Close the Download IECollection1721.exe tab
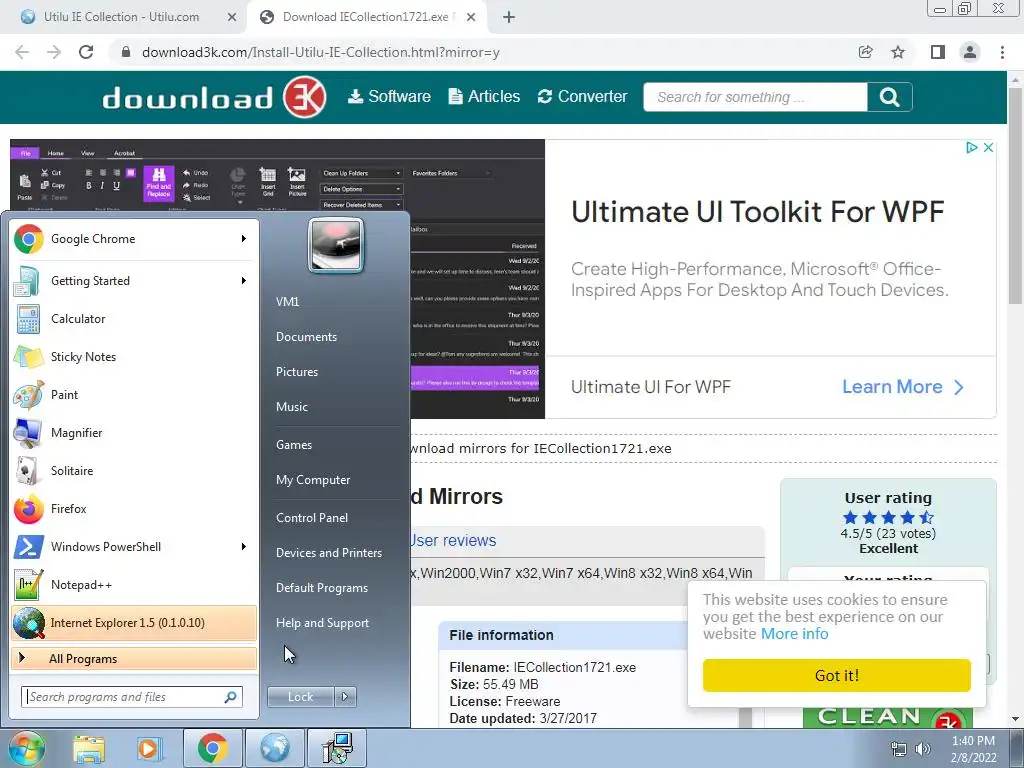This screenshot has height=768, width=1024. (x=471, y=18)
